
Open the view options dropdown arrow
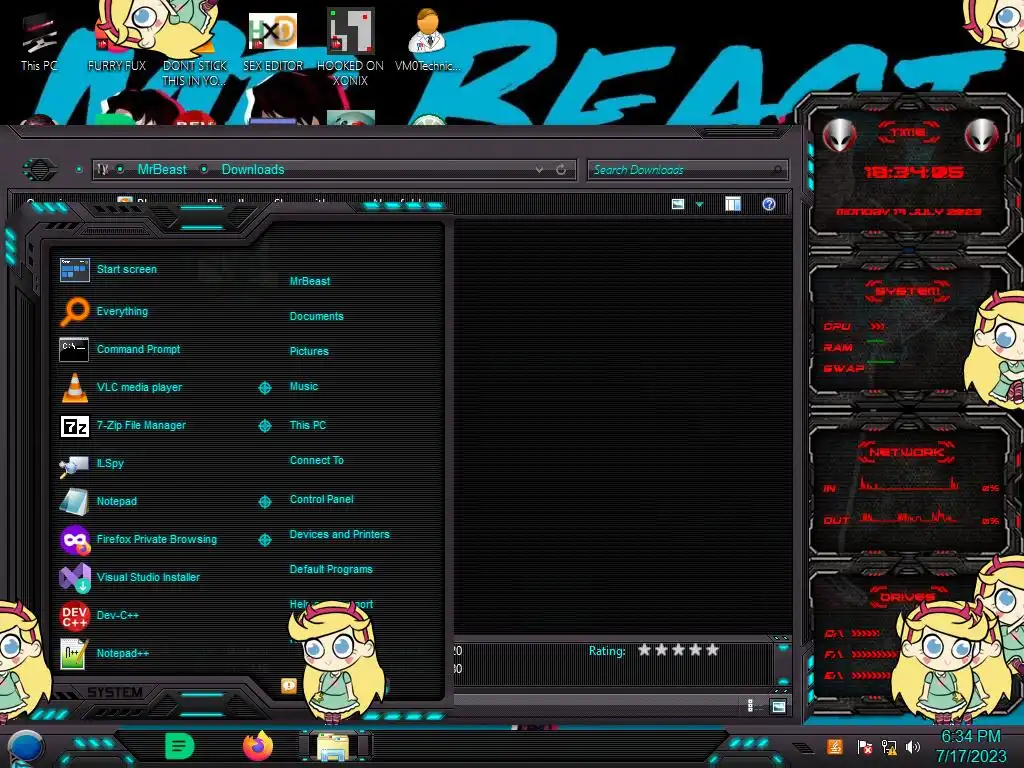(x=699, y=204)
